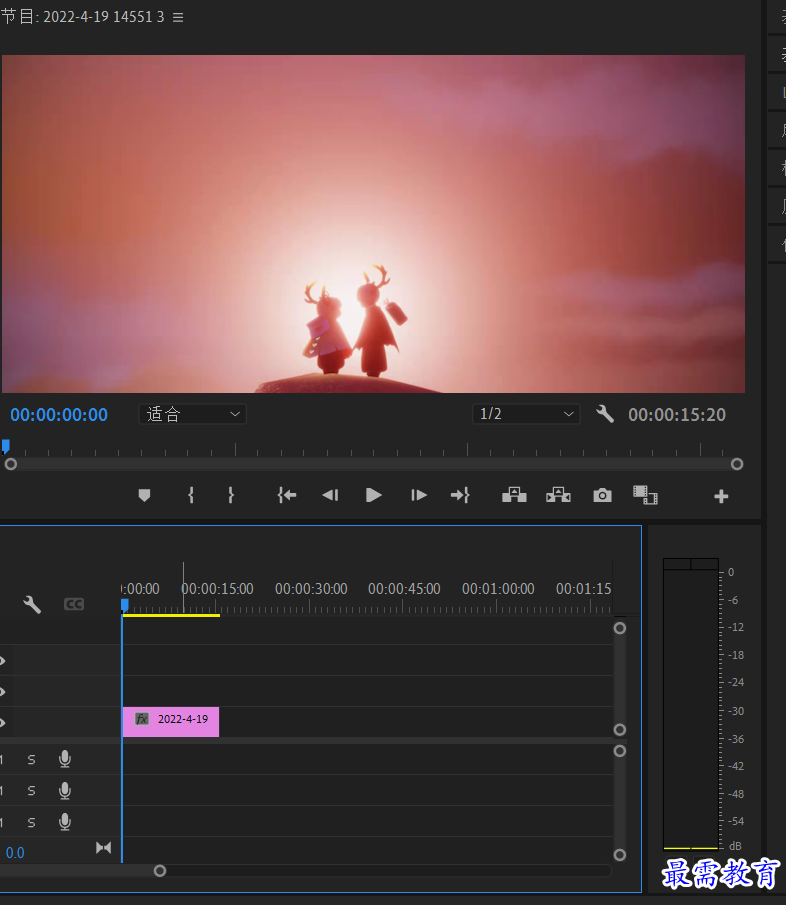Open the playback resolution dropdown showing 1/2
786x905 pixels.
click(526, 414)
